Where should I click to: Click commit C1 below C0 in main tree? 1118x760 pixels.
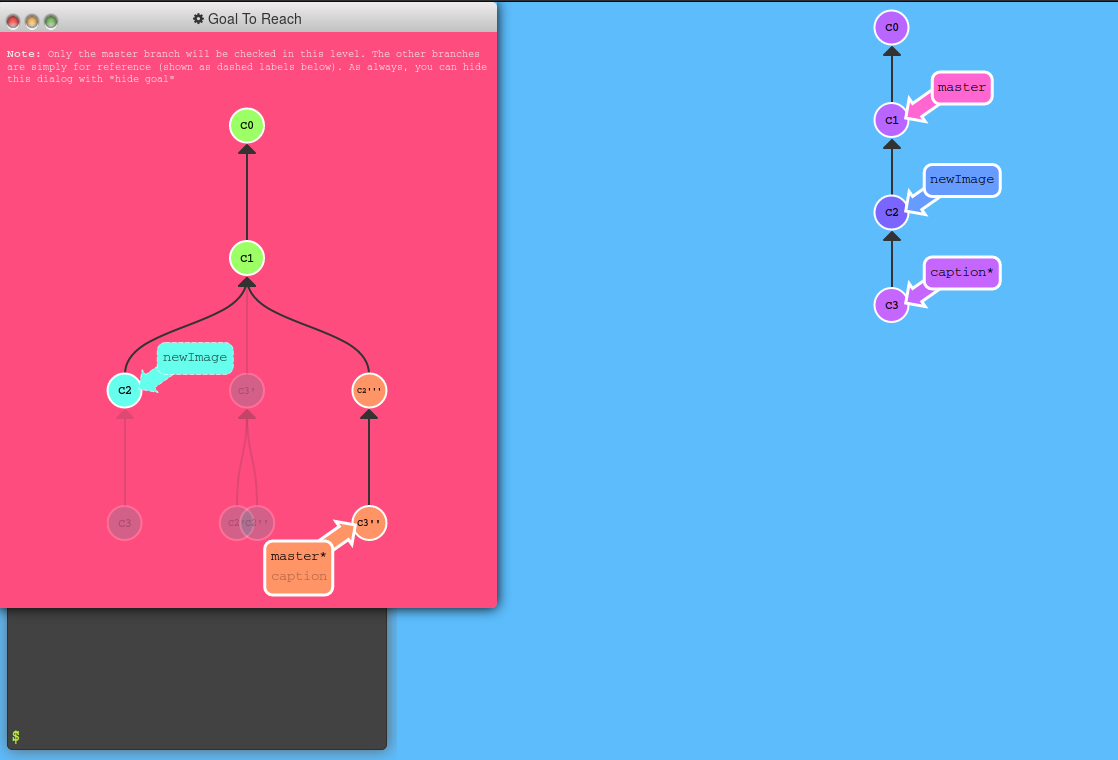(889, 120)
